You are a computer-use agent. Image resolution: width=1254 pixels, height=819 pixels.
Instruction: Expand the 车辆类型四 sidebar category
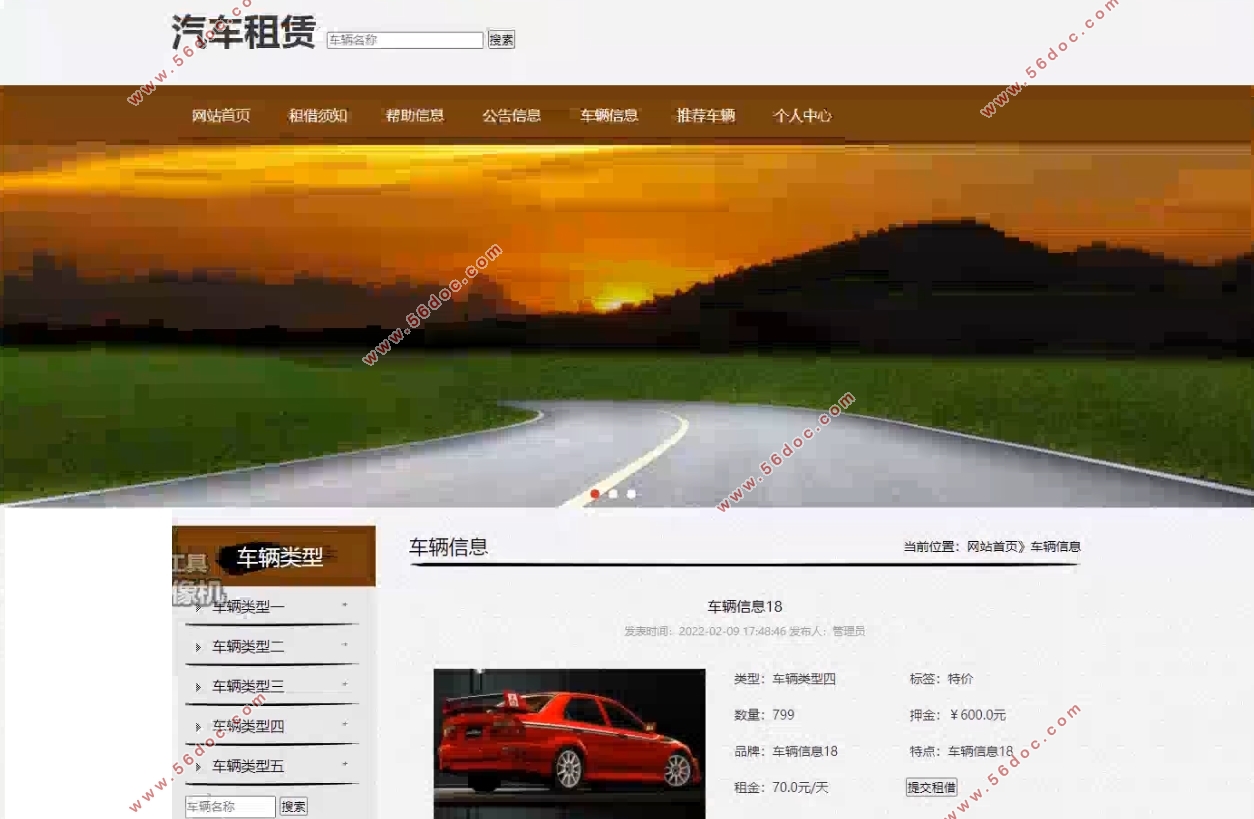248,726
